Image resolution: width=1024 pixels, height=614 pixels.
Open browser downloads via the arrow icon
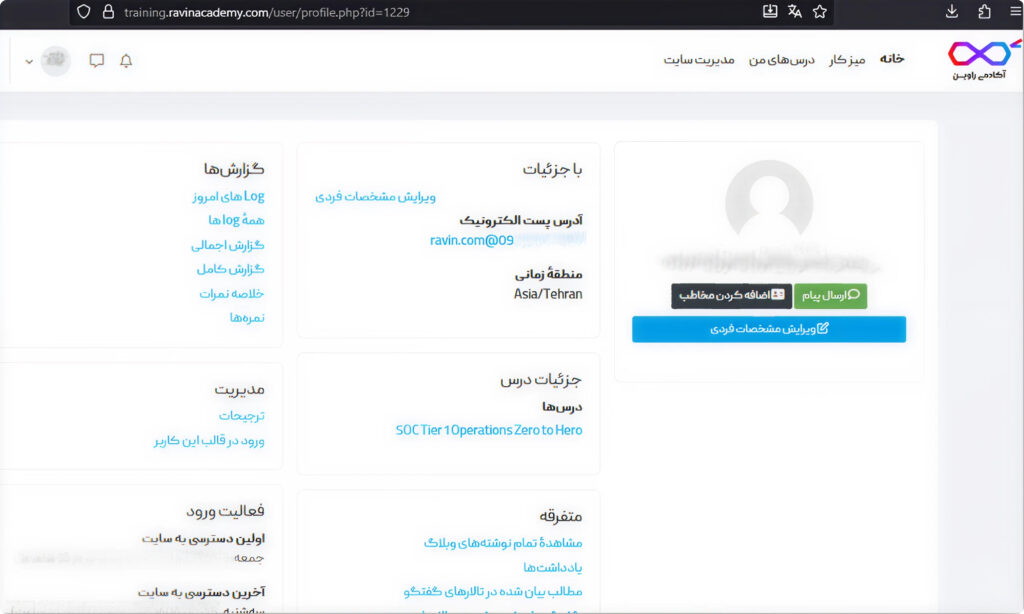951,12
